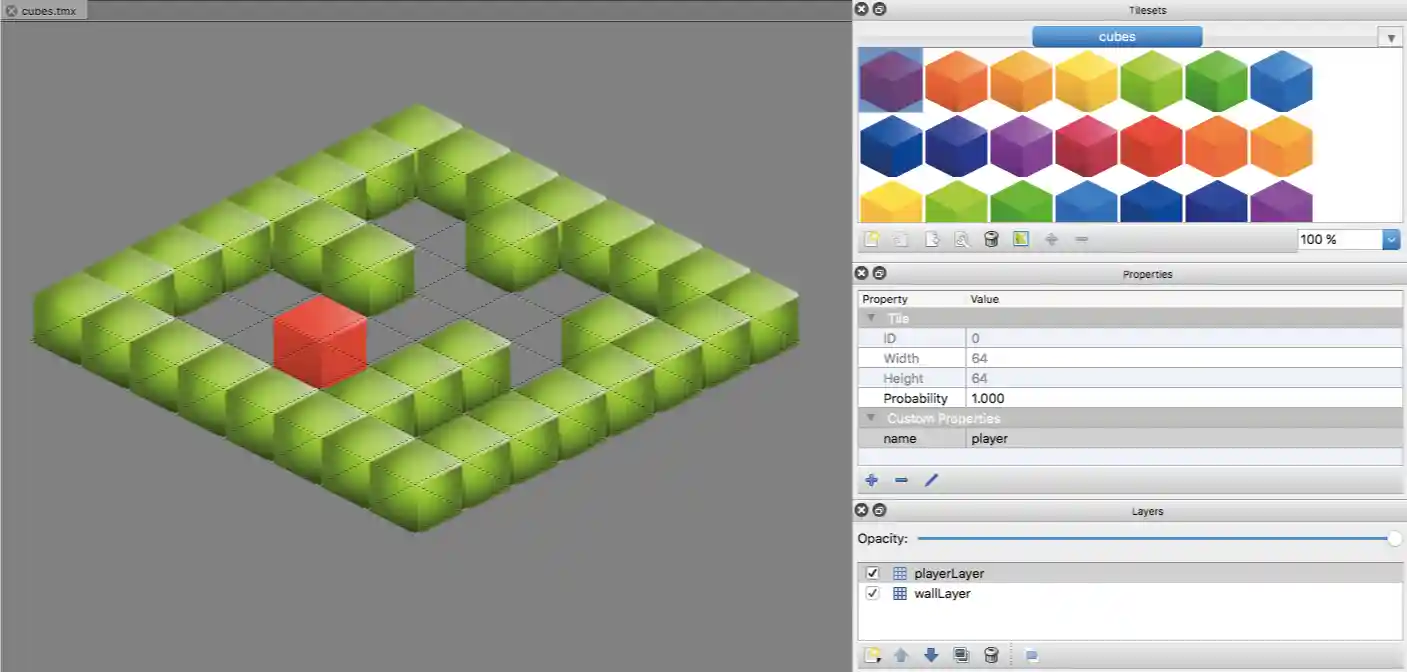Add a custom property with the plus icon
Image resolution: width=1407 pixels, height=672 pixels.
tap(871, 480)
